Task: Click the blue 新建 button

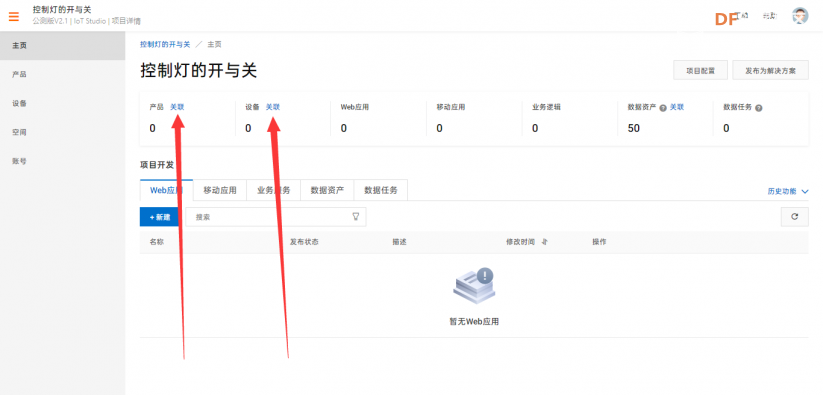Action: [x=159, y=217]
